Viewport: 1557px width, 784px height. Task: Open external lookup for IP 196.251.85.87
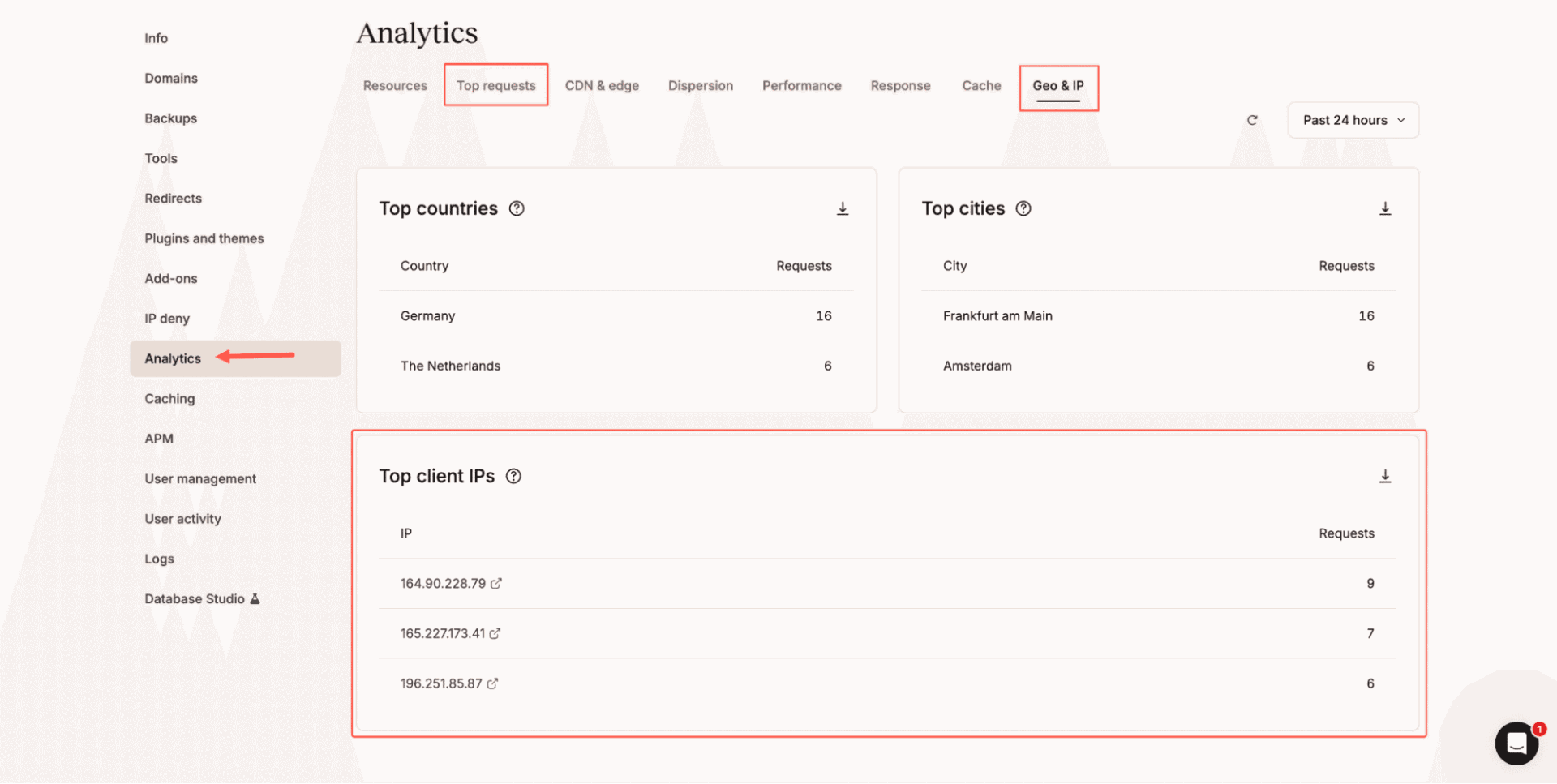(493, 683)
